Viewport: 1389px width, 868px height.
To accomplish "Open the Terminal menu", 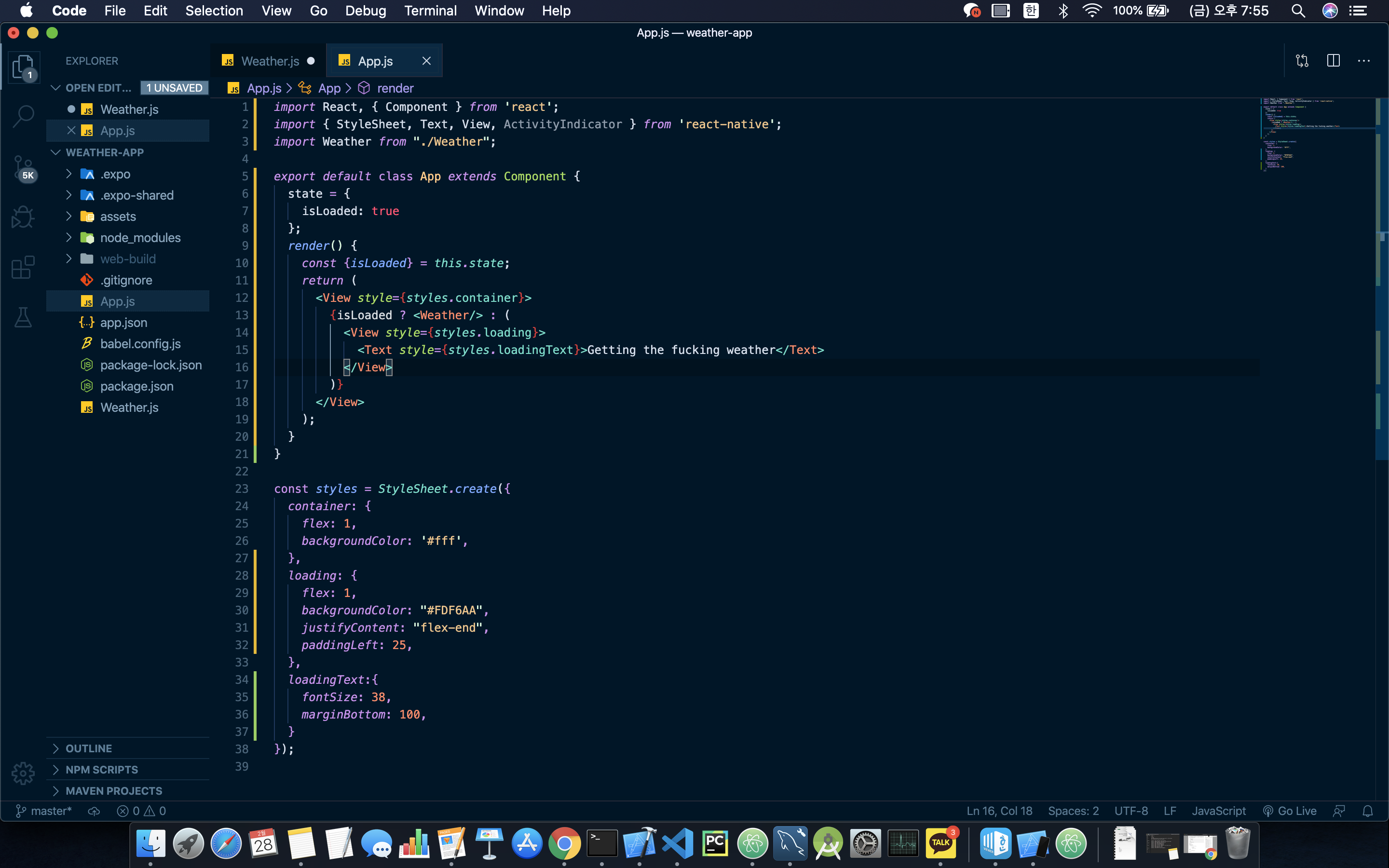I will (x=430, y=11).
